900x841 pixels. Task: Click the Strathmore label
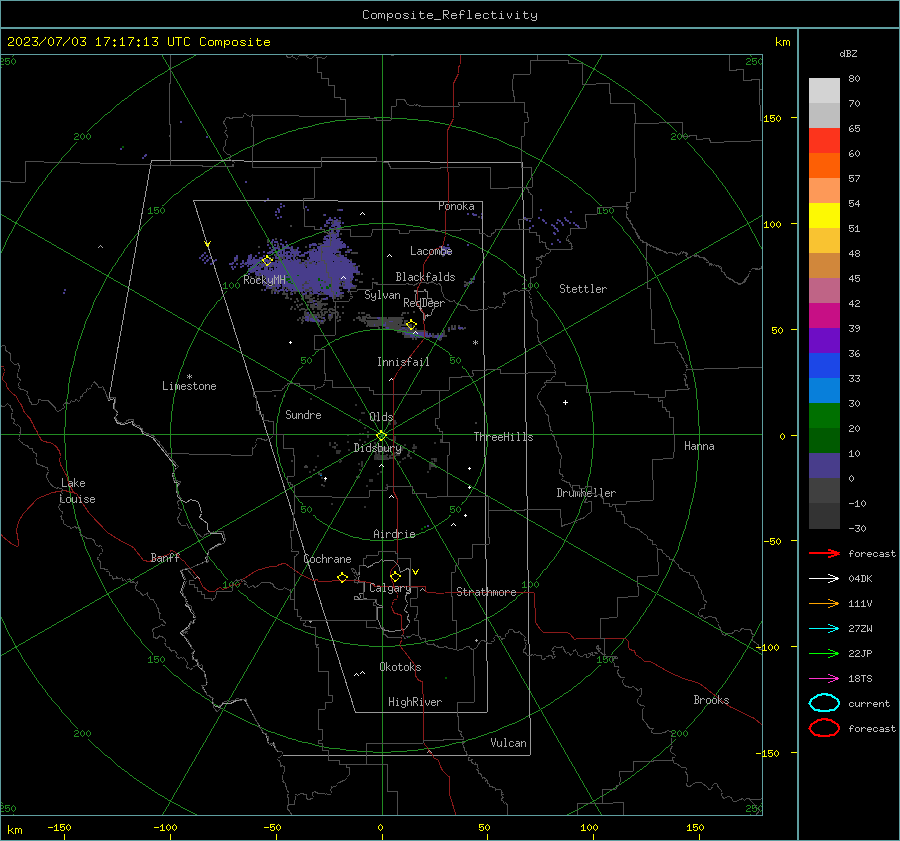pos(486,592)
